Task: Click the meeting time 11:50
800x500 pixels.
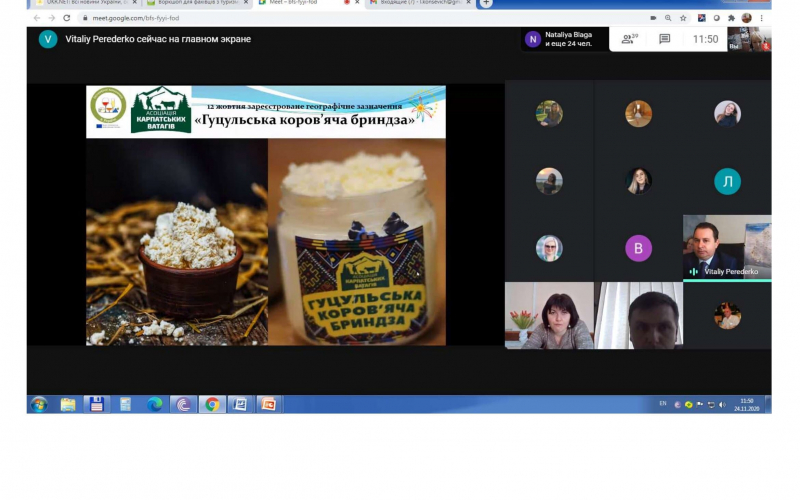Action: [705, 39]
